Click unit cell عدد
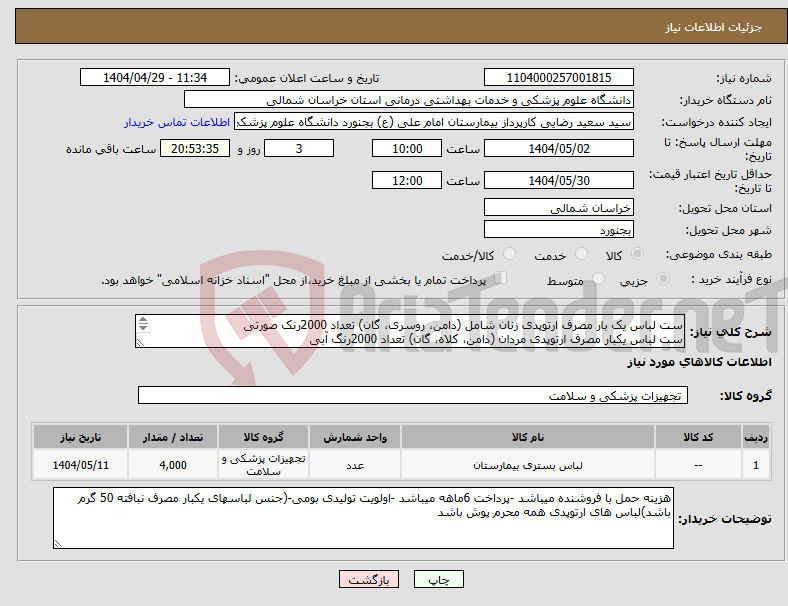Screen dimensions: 788x606 coord(355,465)
